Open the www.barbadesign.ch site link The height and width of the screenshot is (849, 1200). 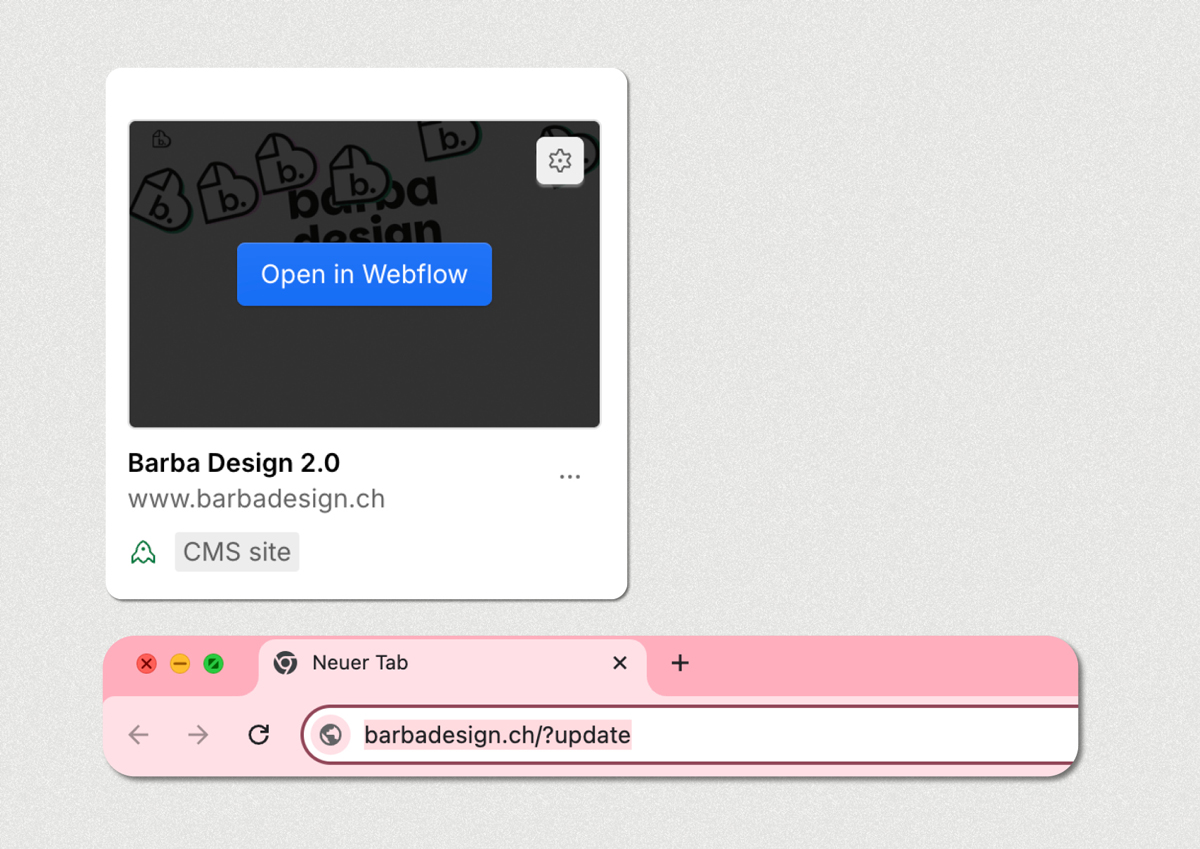pos(256,498)
